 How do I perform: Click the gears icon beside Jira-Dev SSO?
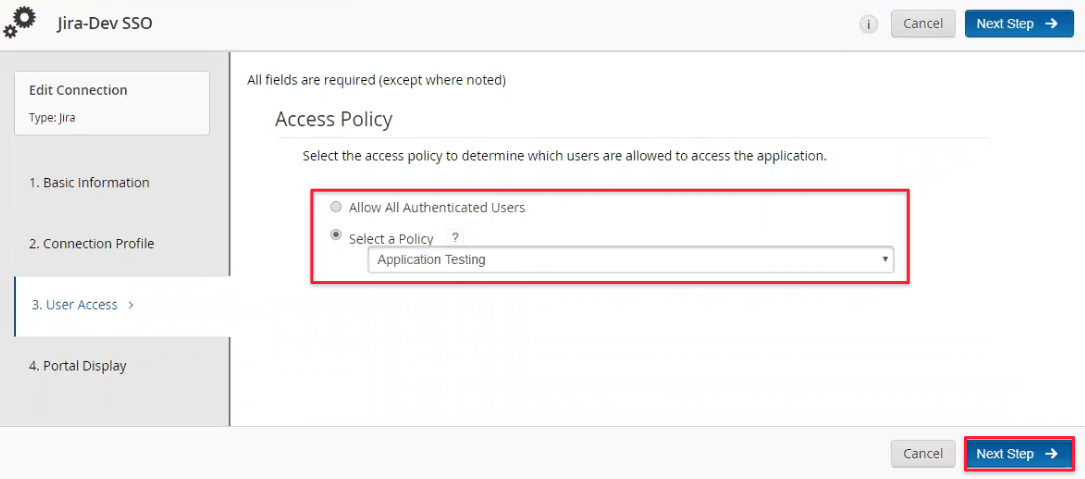pos(20,21)
